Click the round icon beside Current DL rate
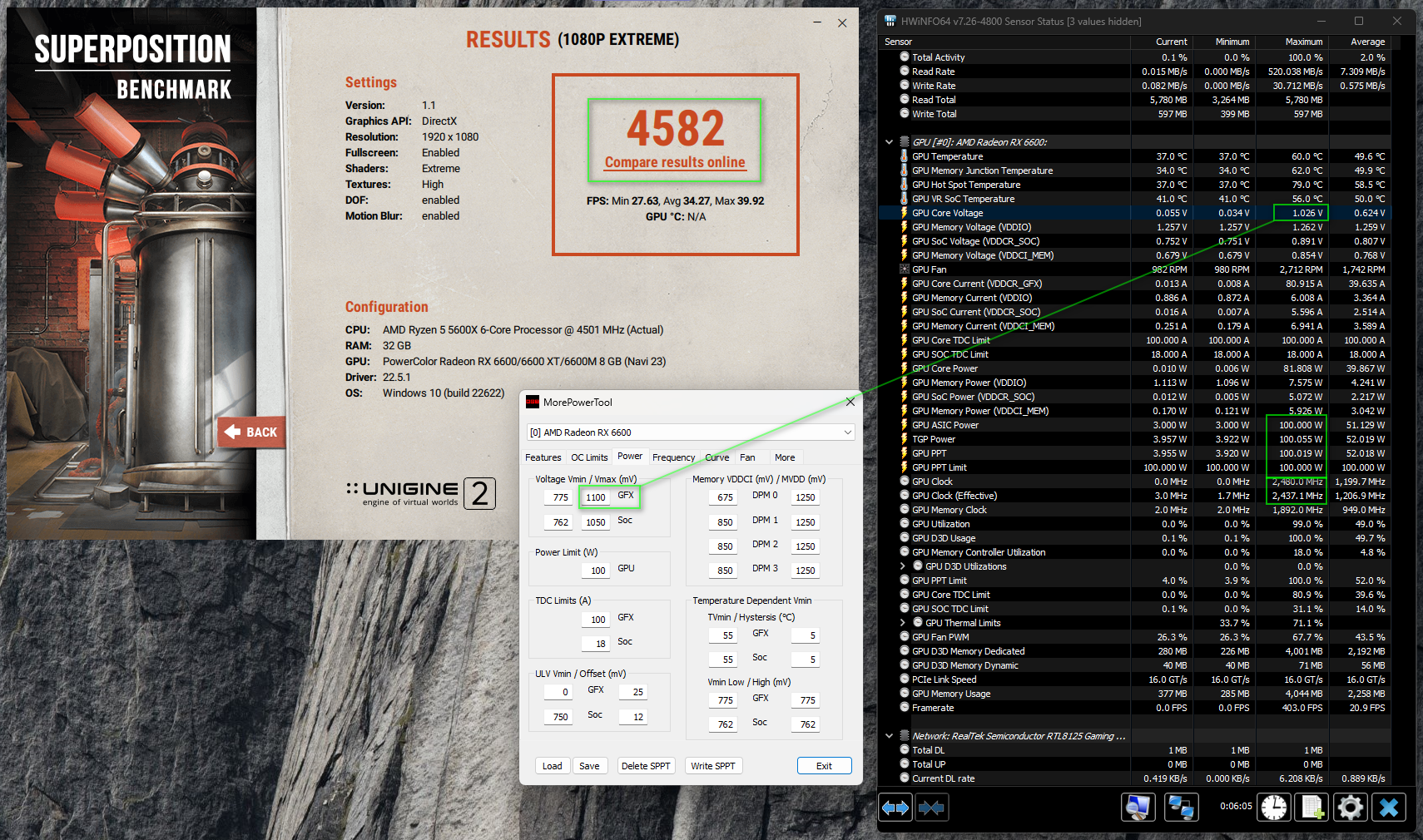 pos(905,778)
